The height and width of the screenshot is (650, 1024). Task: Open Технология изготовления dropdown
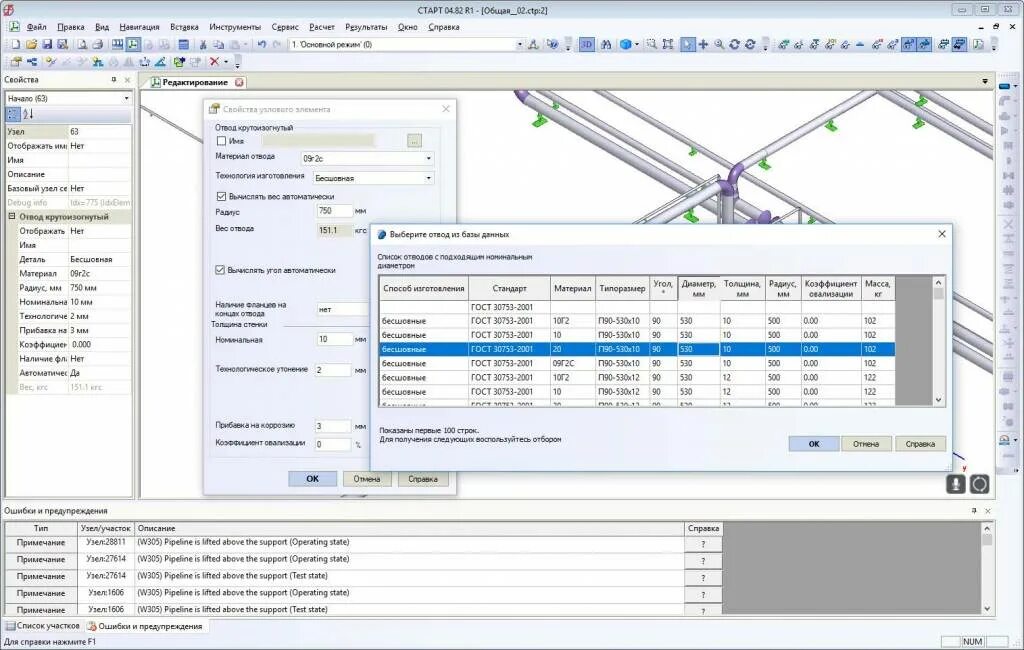[428, 178]
